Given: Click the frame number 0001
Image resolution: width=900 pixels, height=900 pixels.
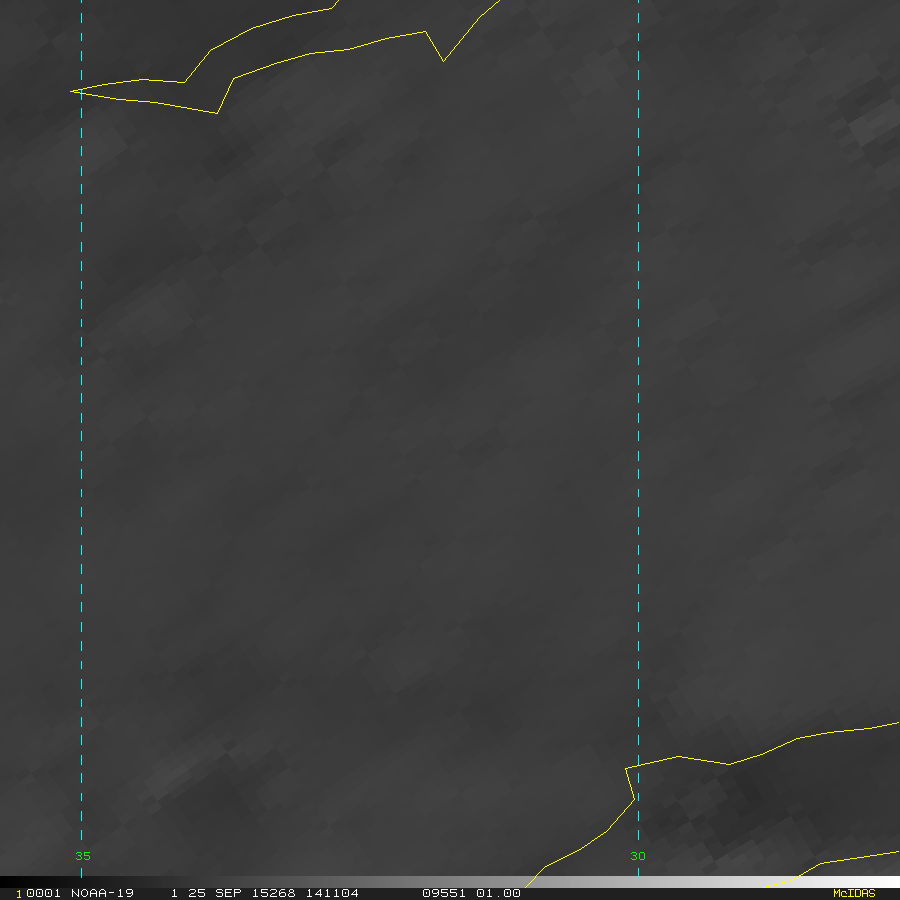Looking at the screenshot, I should tap(44, 893).
